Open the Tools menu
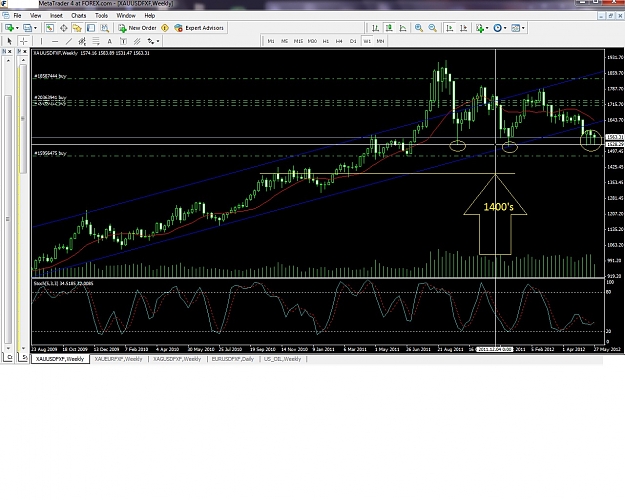 point(101,16)
